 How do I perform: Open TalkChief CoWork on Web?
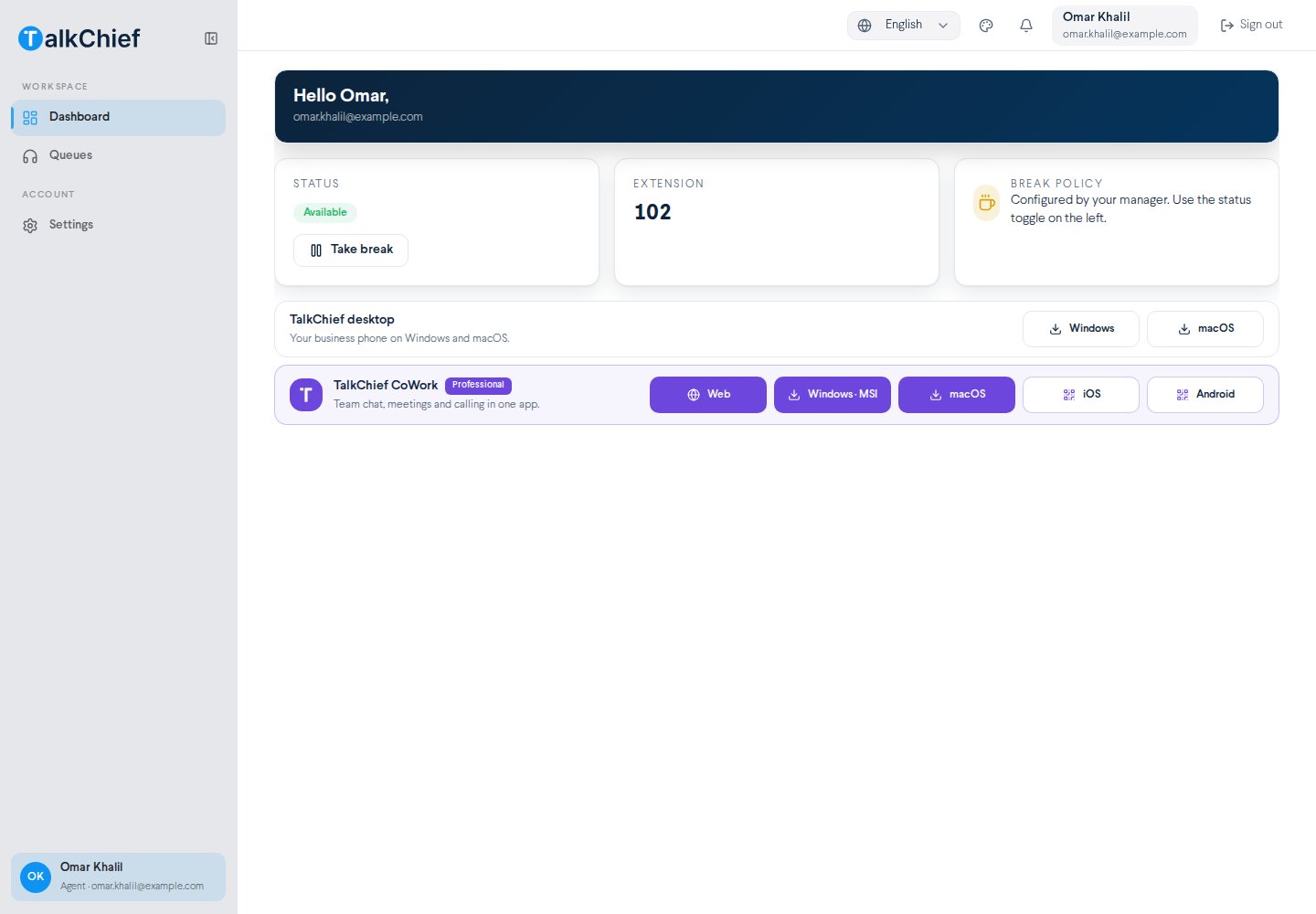click(708, 395)
